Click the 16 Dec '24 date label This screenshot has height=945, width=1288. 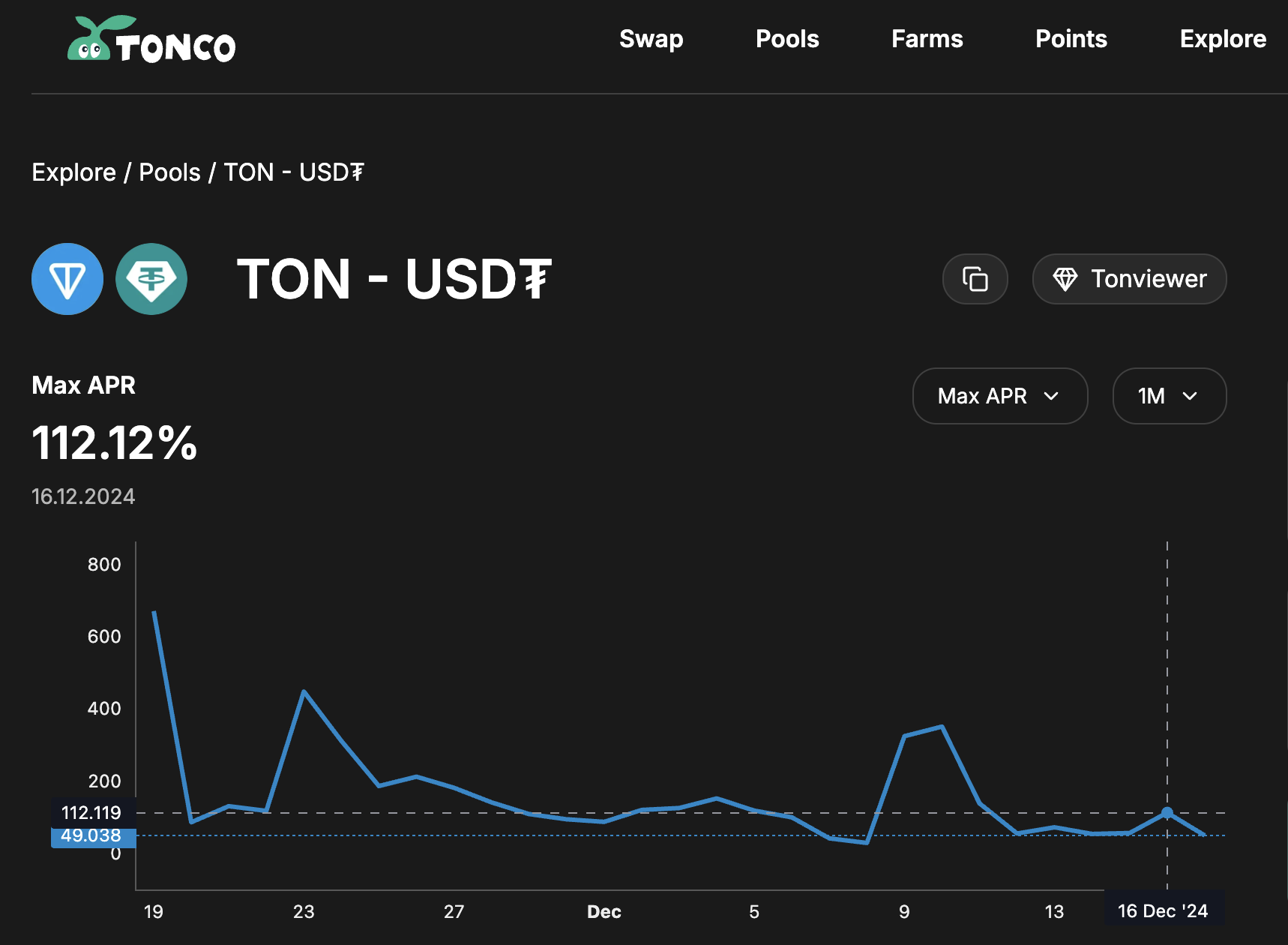click(1163, 911)
